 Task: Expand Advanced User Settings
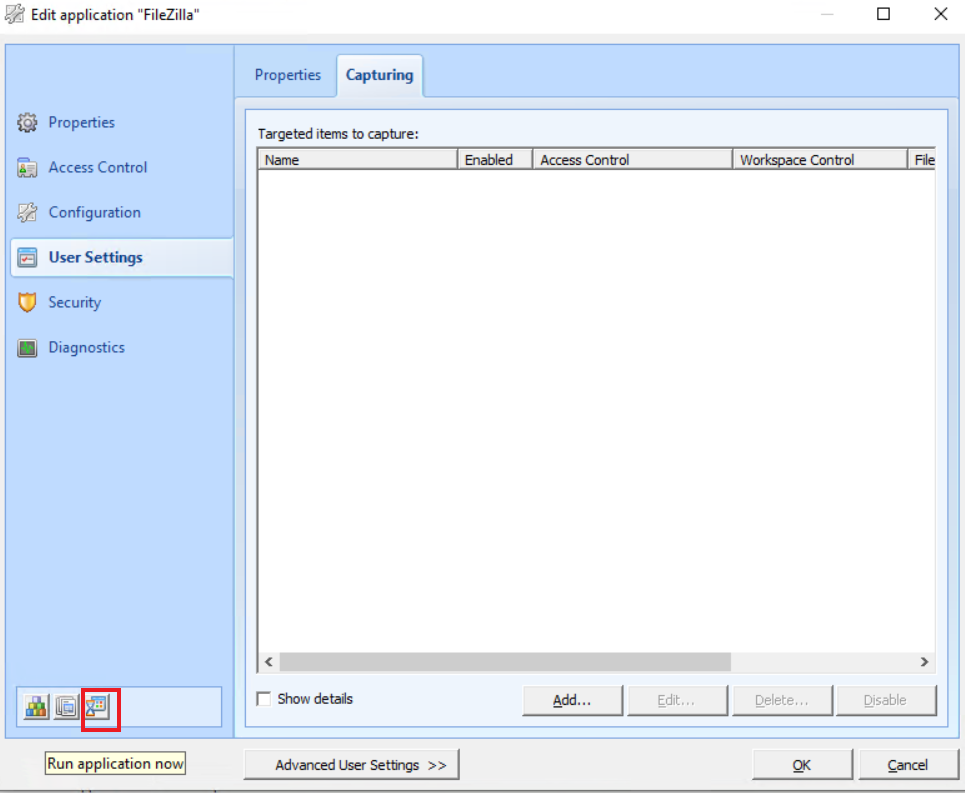[351, 765]
